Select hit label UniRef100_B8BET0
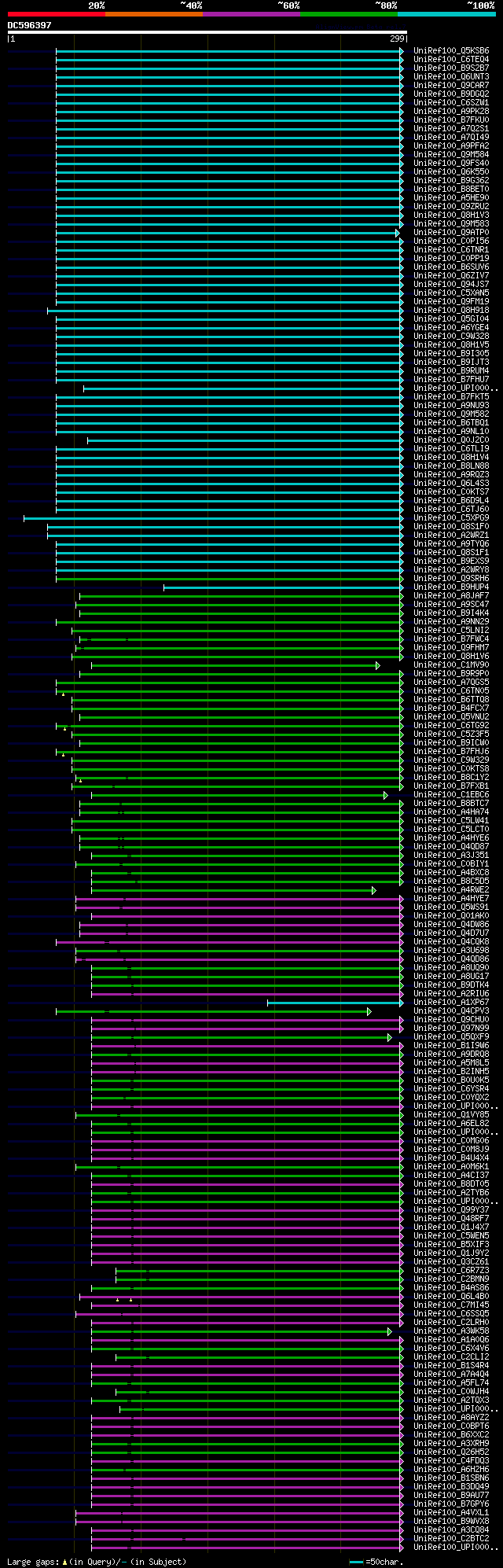Viewport: 503px width, 1568px height. tap(451, 190)
